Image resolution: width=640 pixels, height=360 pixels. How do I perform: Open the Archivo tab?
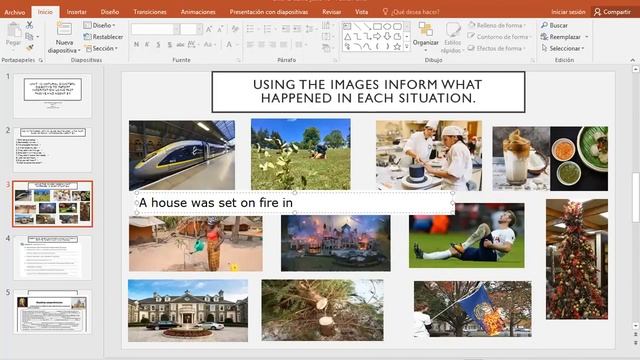pos(15,12)
